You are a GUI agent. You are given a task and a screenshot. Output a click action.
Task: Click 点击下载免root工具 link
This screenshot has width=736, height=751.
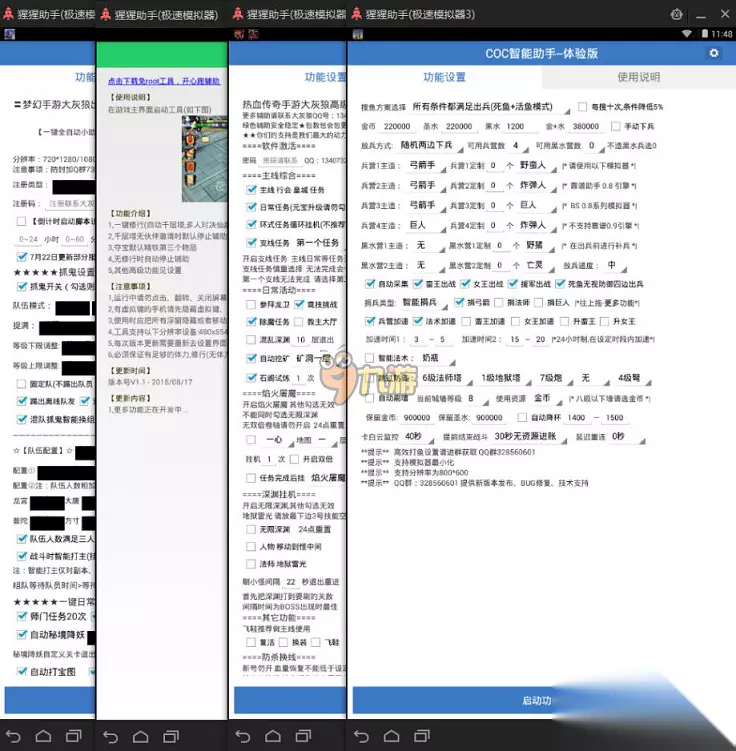[x=164, y=81]
